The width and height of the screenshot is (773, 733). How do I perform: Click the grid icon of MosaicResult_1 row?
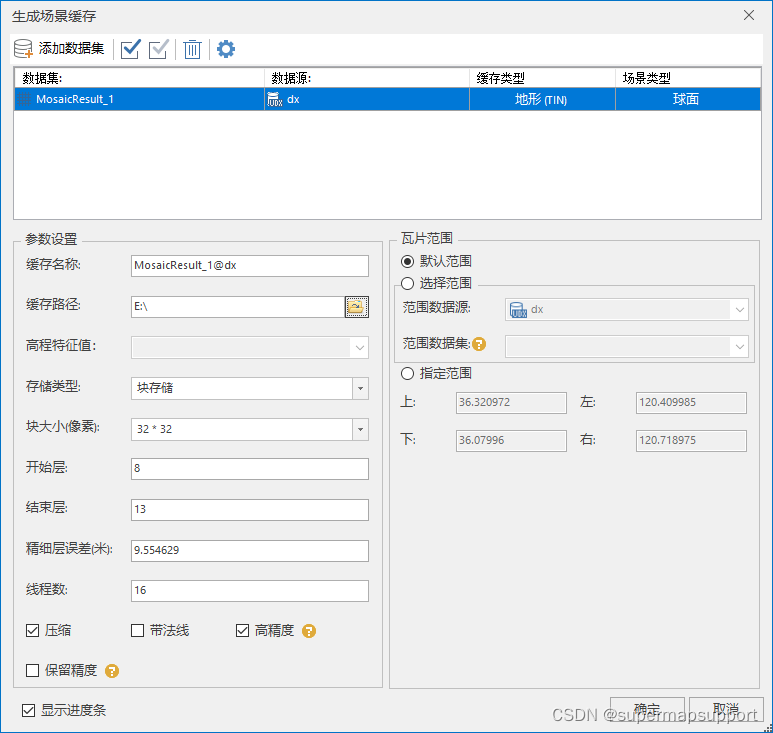[24, 99]
